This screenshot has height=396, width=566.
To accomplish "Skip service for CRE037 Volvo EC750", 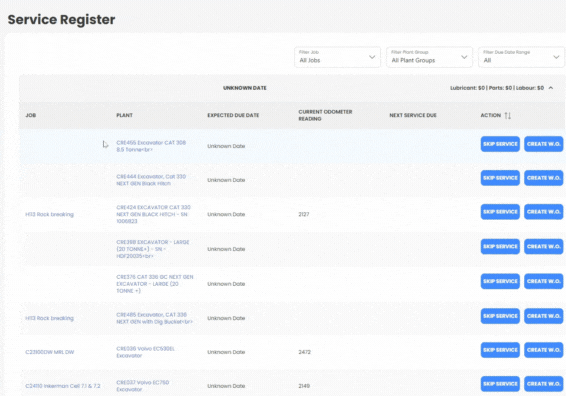I will tap(500, 384).
